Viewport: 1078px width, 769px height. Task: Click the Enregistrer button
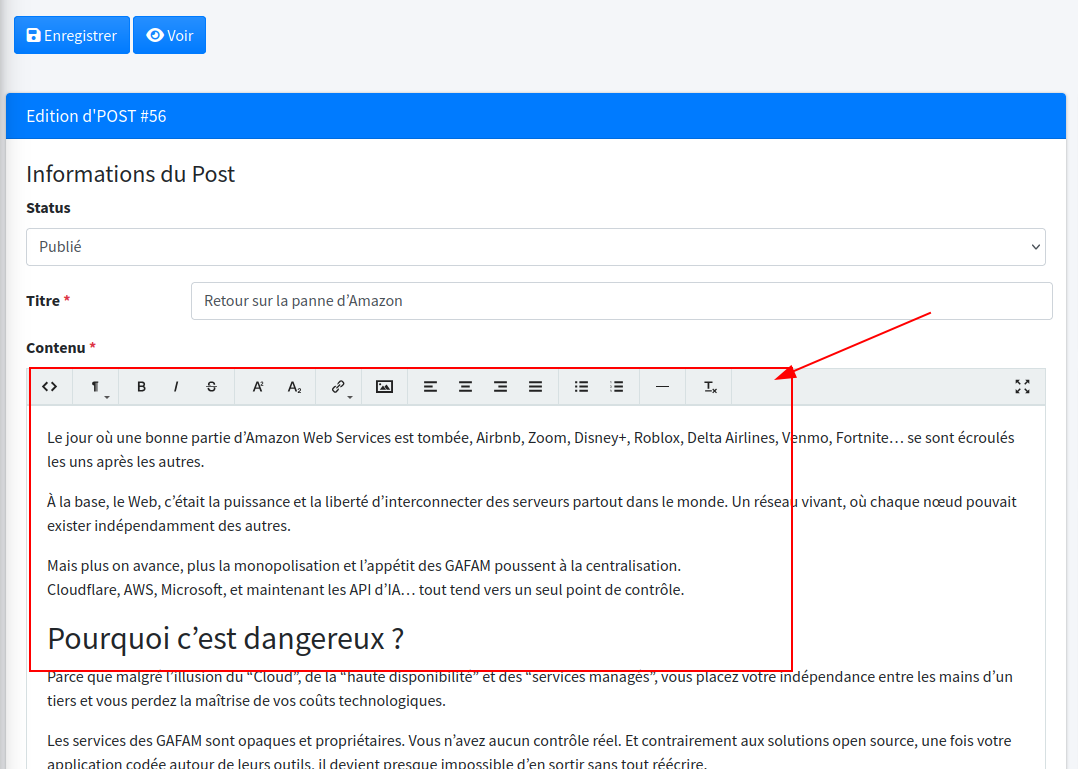[x=72, y=35]
